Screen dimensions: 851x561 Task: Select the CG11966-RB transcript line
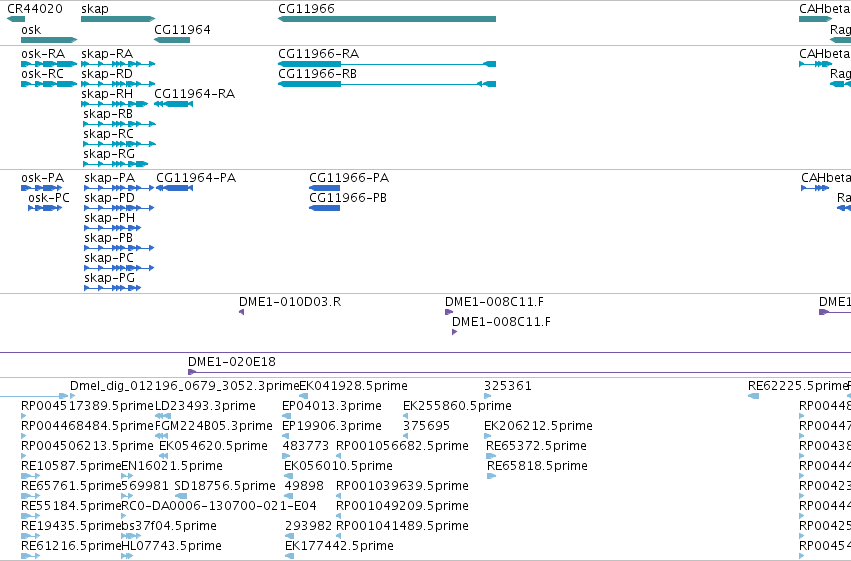click(387, 84)
